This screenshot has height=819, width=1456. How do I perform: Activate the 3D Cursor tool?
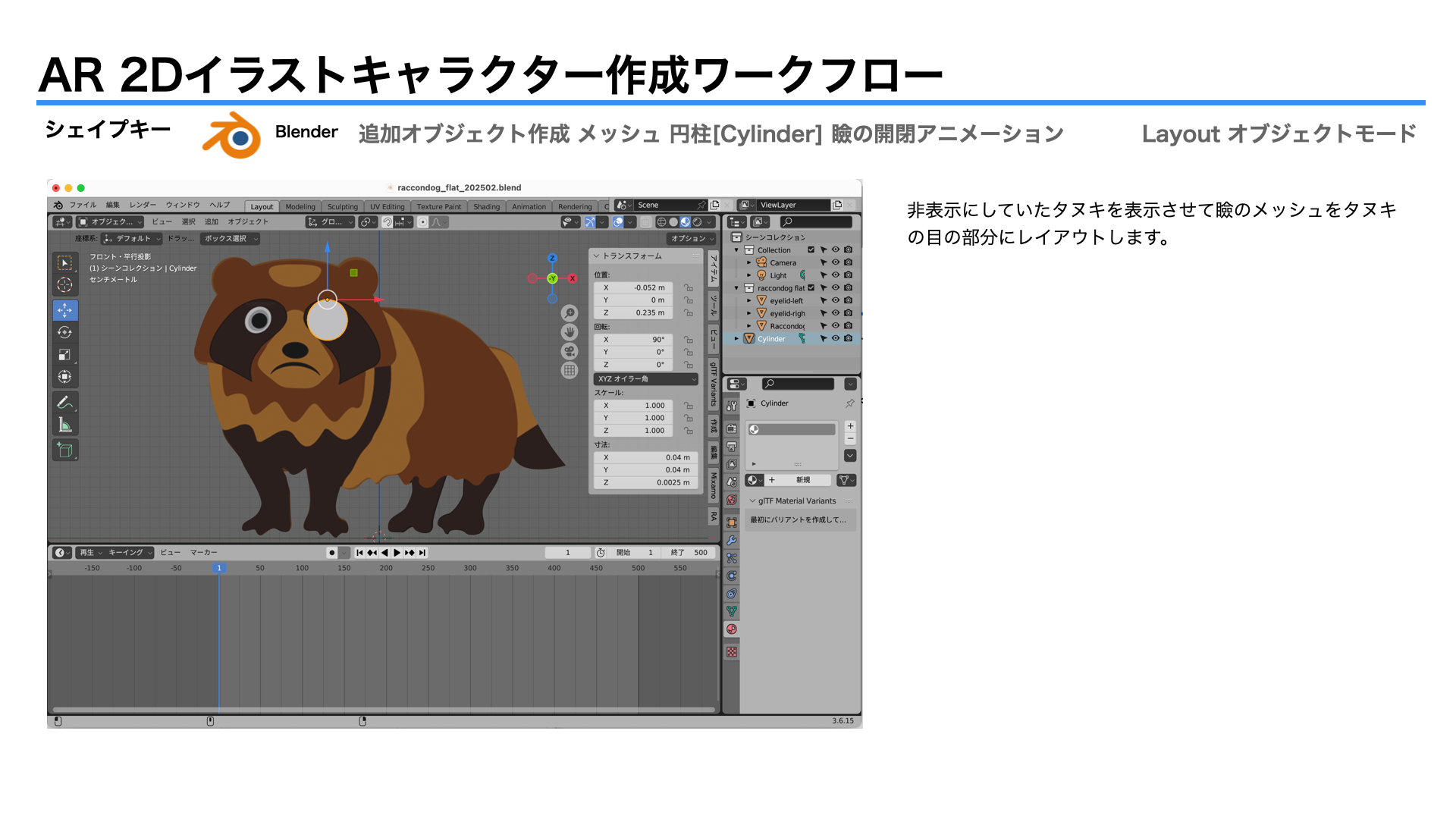pyautogui.click(x=65, y=285)
